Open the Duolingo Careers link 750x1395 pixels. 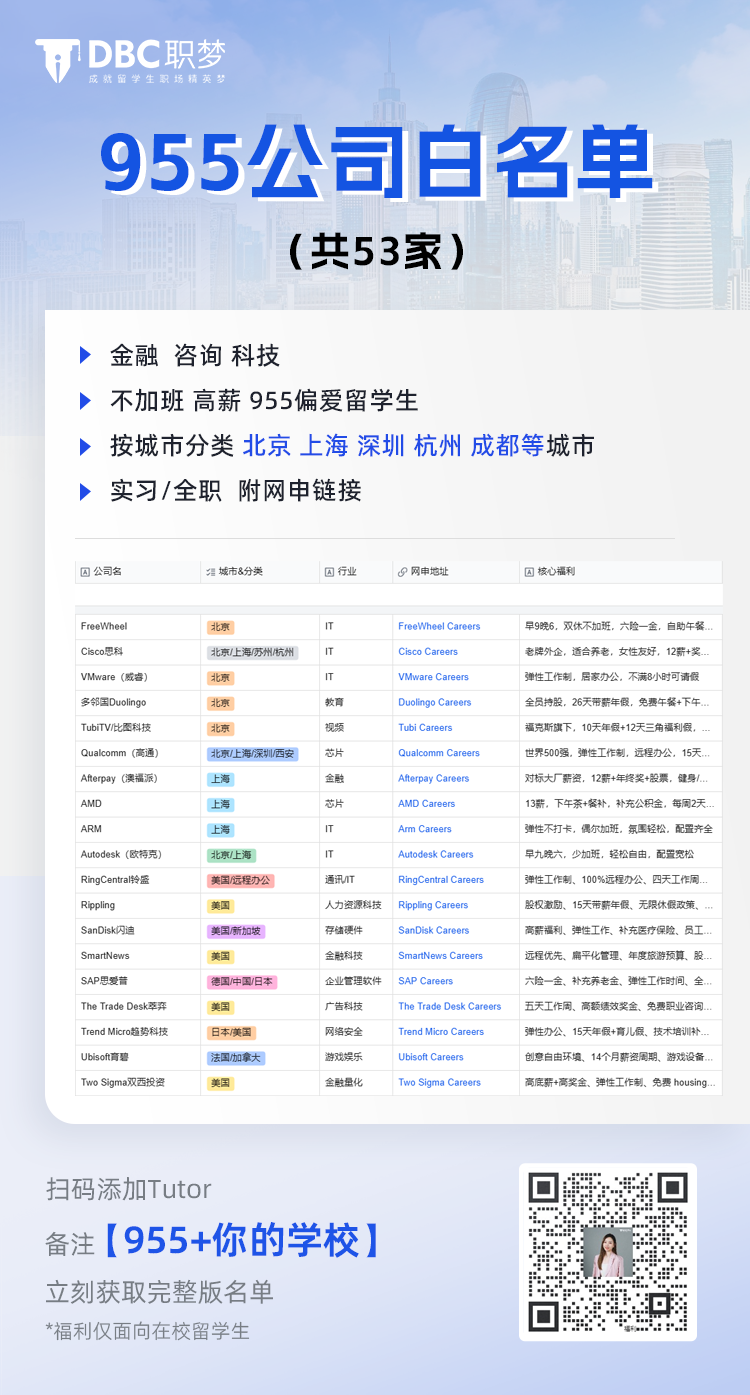click(435, 703)
